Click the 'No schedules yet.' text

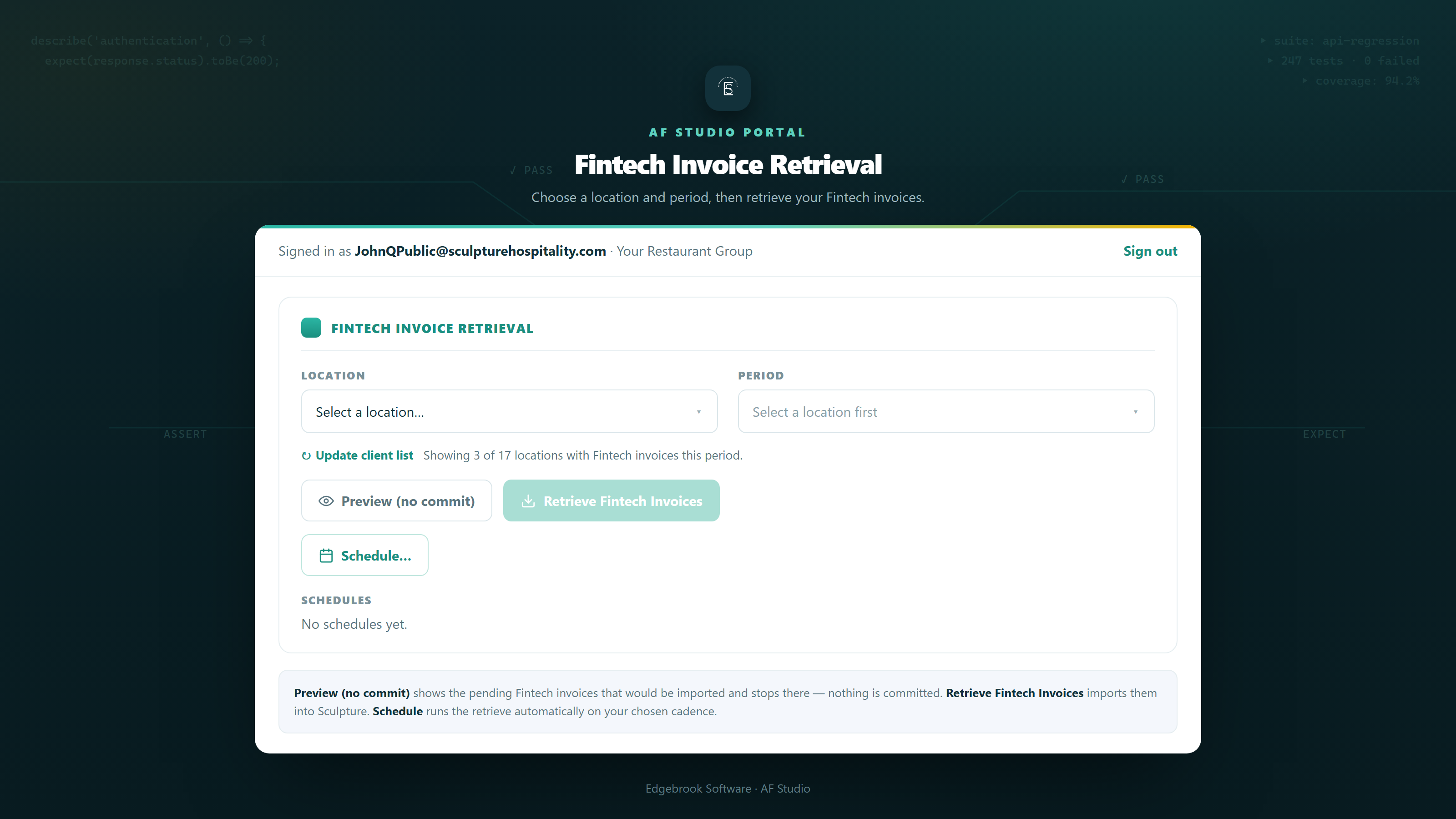[x=354, y=624]
